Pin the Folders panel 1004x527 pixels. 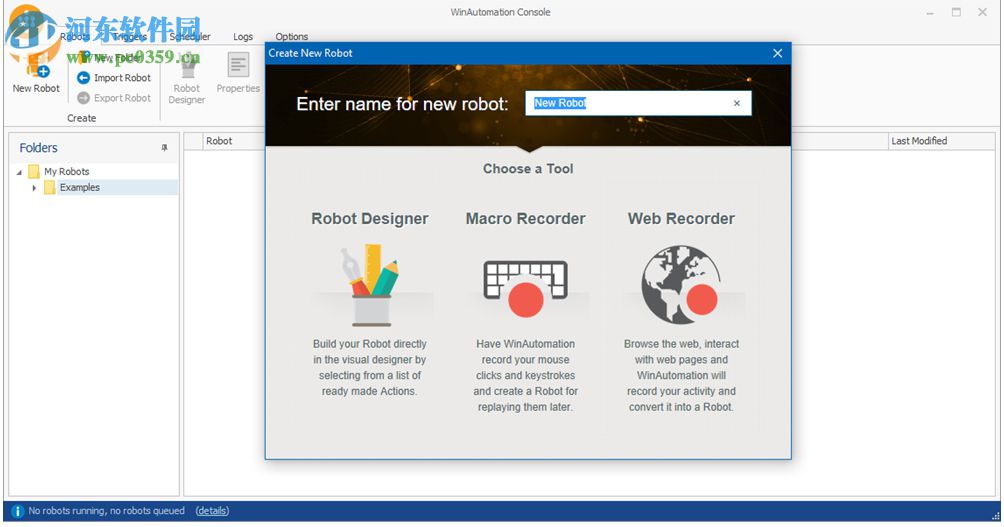tap(165, 148)
